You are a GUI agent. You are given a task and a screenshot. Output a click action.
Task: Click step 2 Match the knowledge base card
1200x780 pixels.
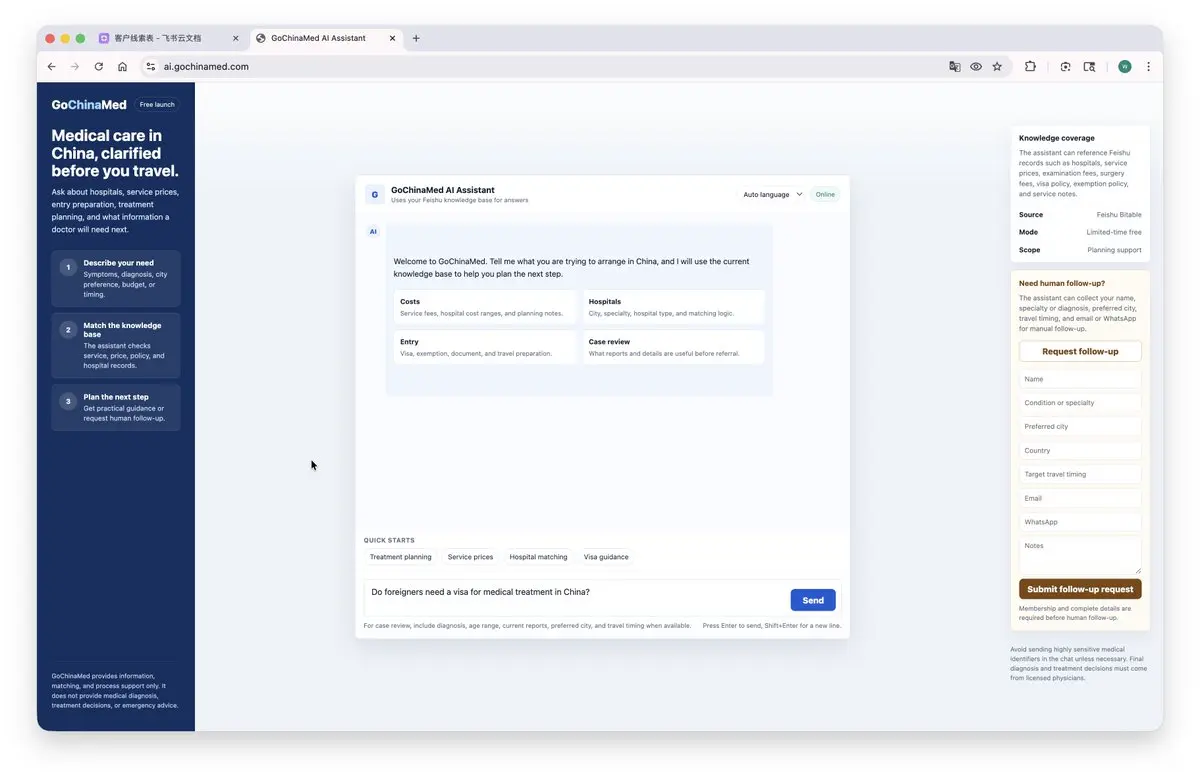[116, 345]
